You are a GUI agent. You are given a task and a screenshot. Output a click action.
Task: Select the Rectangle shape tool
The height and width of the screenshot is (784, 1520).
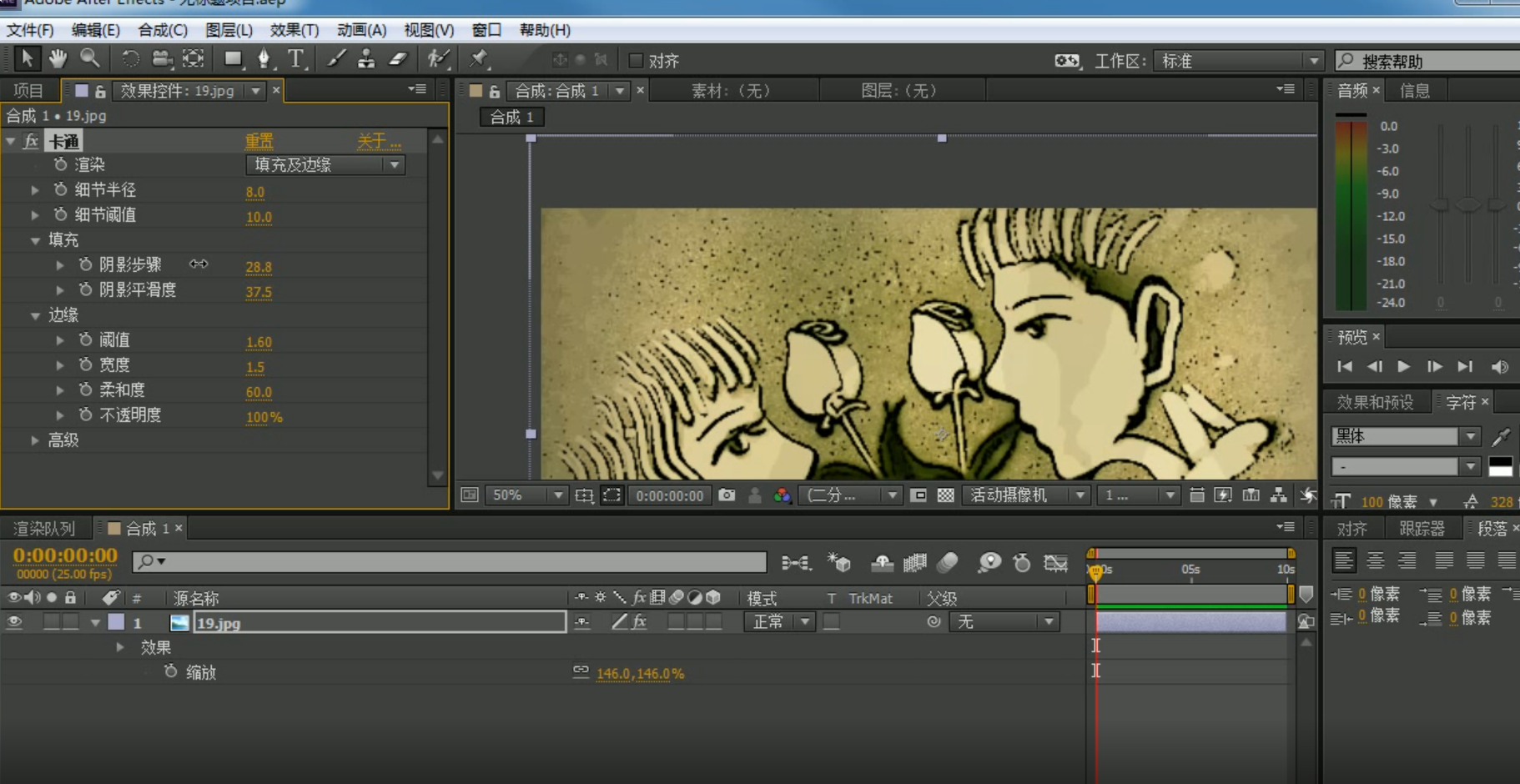pyautogui.click(x=233, y=58)
